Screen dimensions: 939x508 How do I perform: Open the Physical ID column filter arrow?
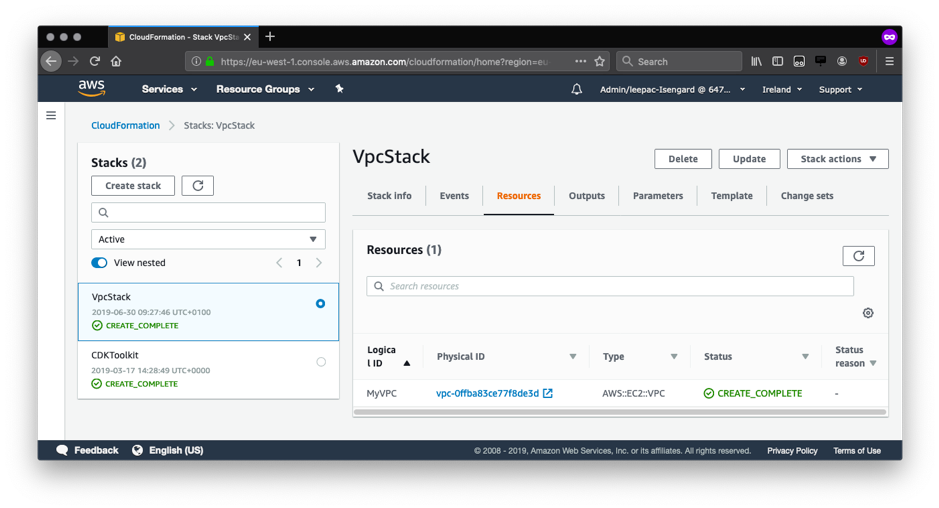click(x=573, y=356)
